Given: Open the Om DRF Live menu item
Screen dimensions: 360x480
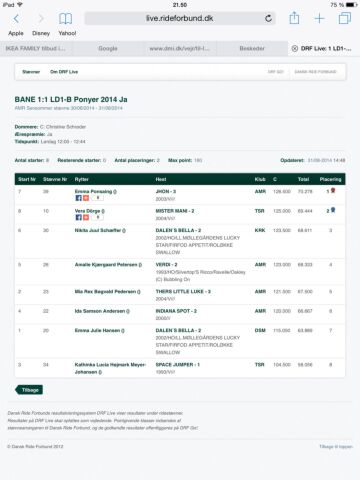Looking at the screenshot, I should click(x=64, y=72).
